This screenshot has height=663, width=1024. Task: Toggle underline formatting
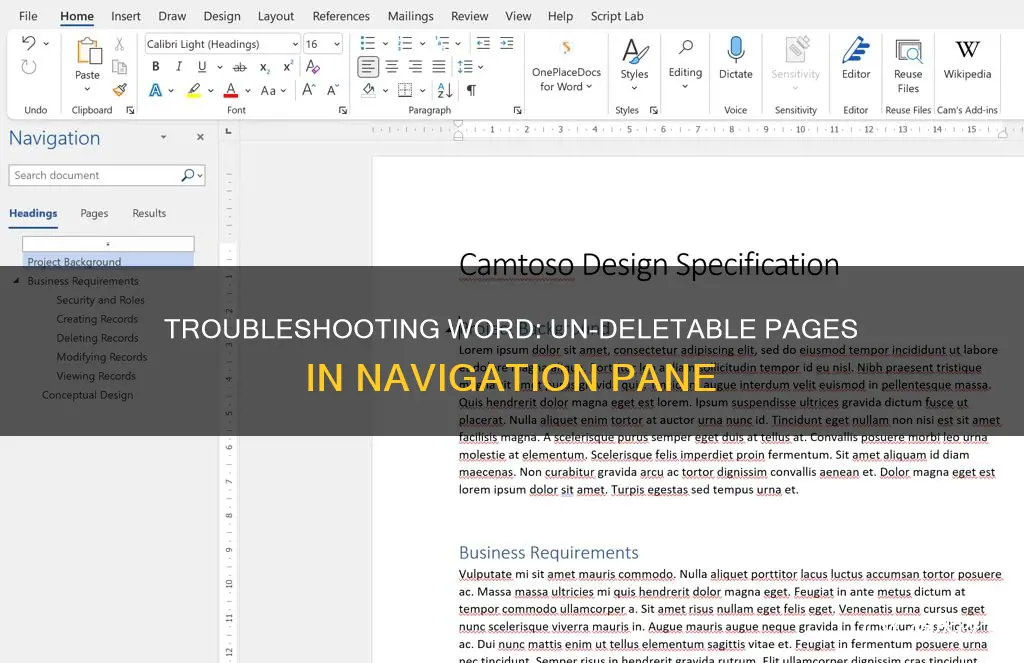(202, 67)
